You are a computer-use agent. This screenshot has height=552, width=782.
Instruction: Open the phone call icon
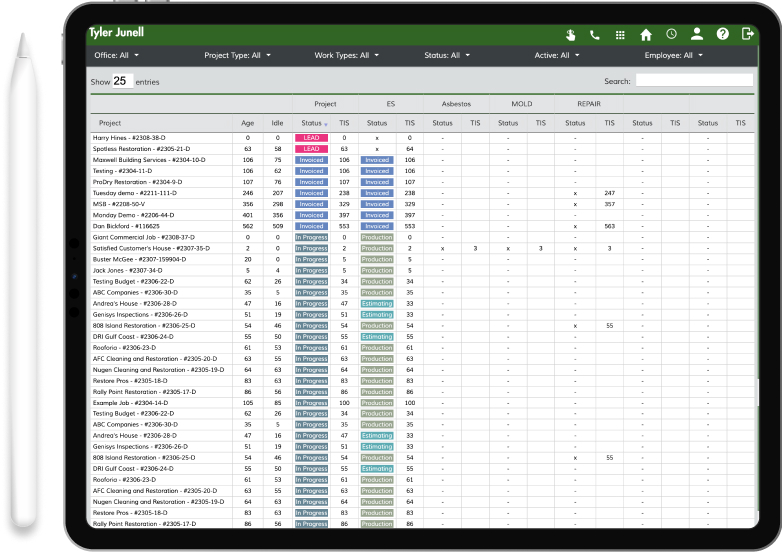click(595, 34)
